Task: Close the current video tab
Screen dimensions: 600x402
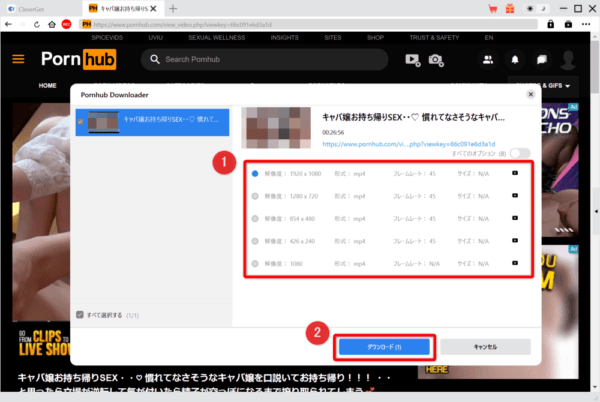Action: click(153, 8)
